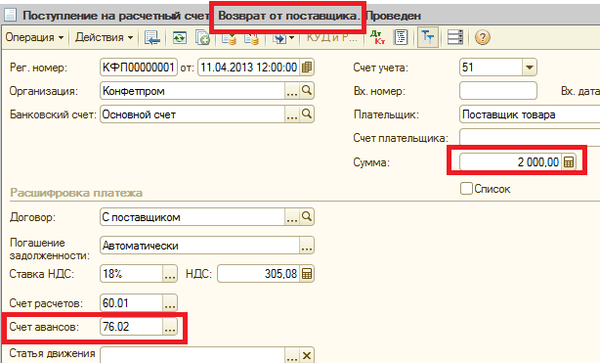
Task: Click the blue arrow go-to icon
Action: 279,38
